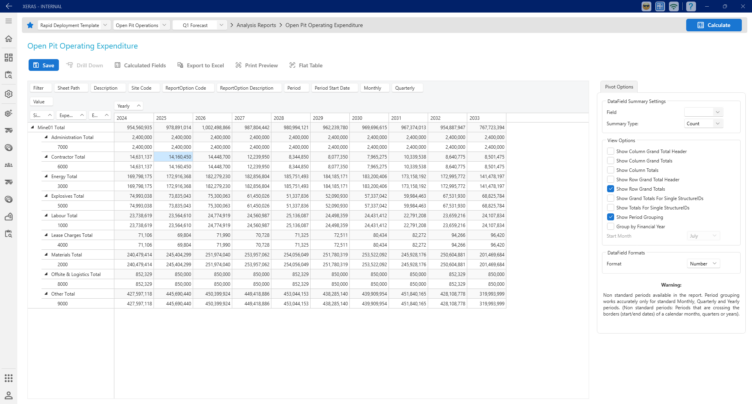Click the bar chart icon in the sidebar

click(9, 165)
